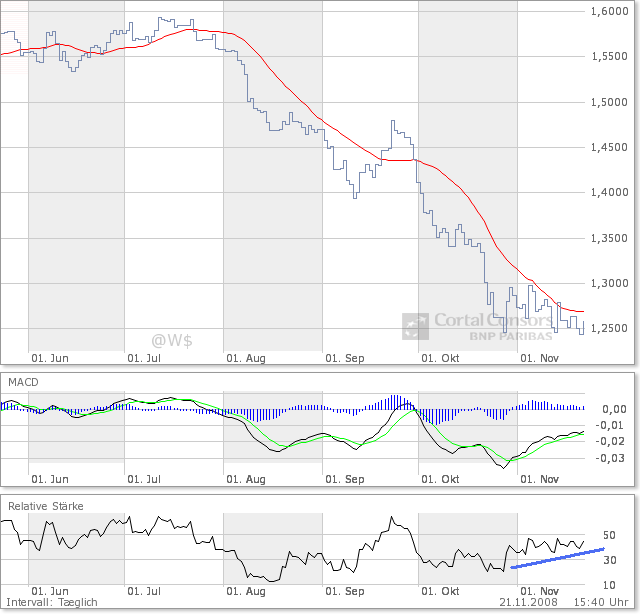Select the 1,3000 price axis label
Image resolution: width=640 pixels, height=614 pixels.
pyautogui.click(x=609, y=283)
